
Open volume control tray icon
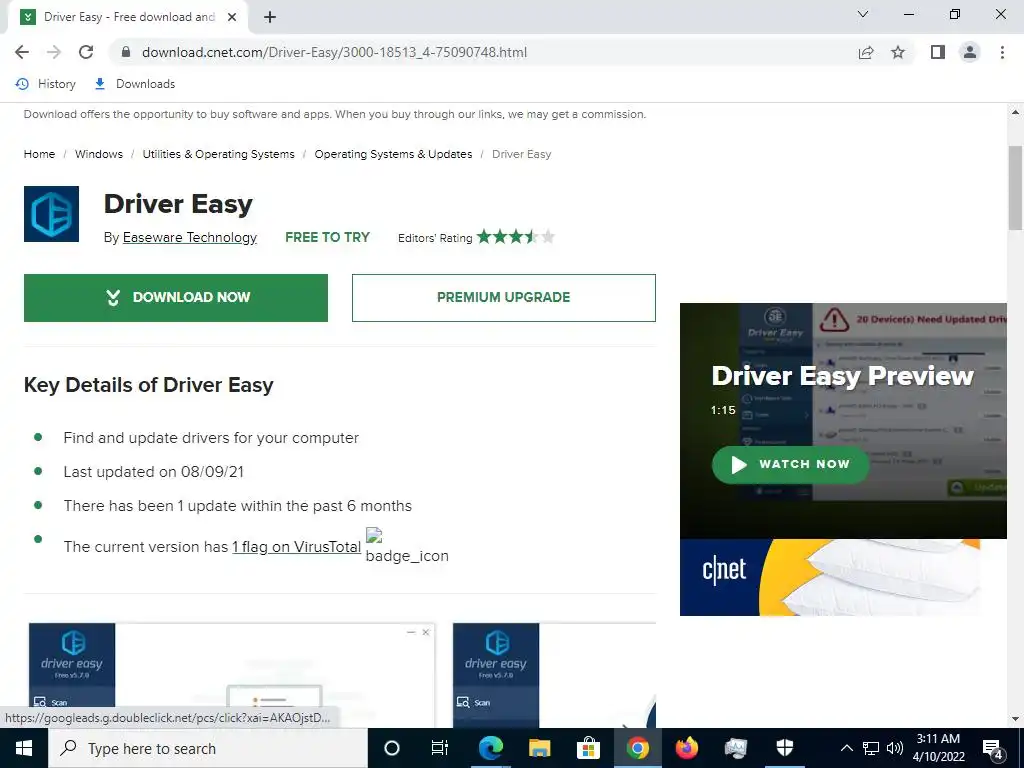[895, 748]
